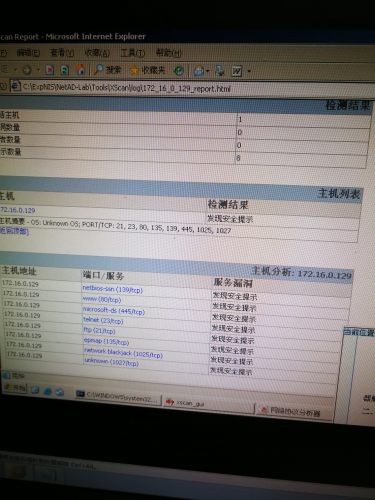This screenshot has width=375, height=500.
Task: Click the 服务漏洞 column header
Action: tap(233, 283)
